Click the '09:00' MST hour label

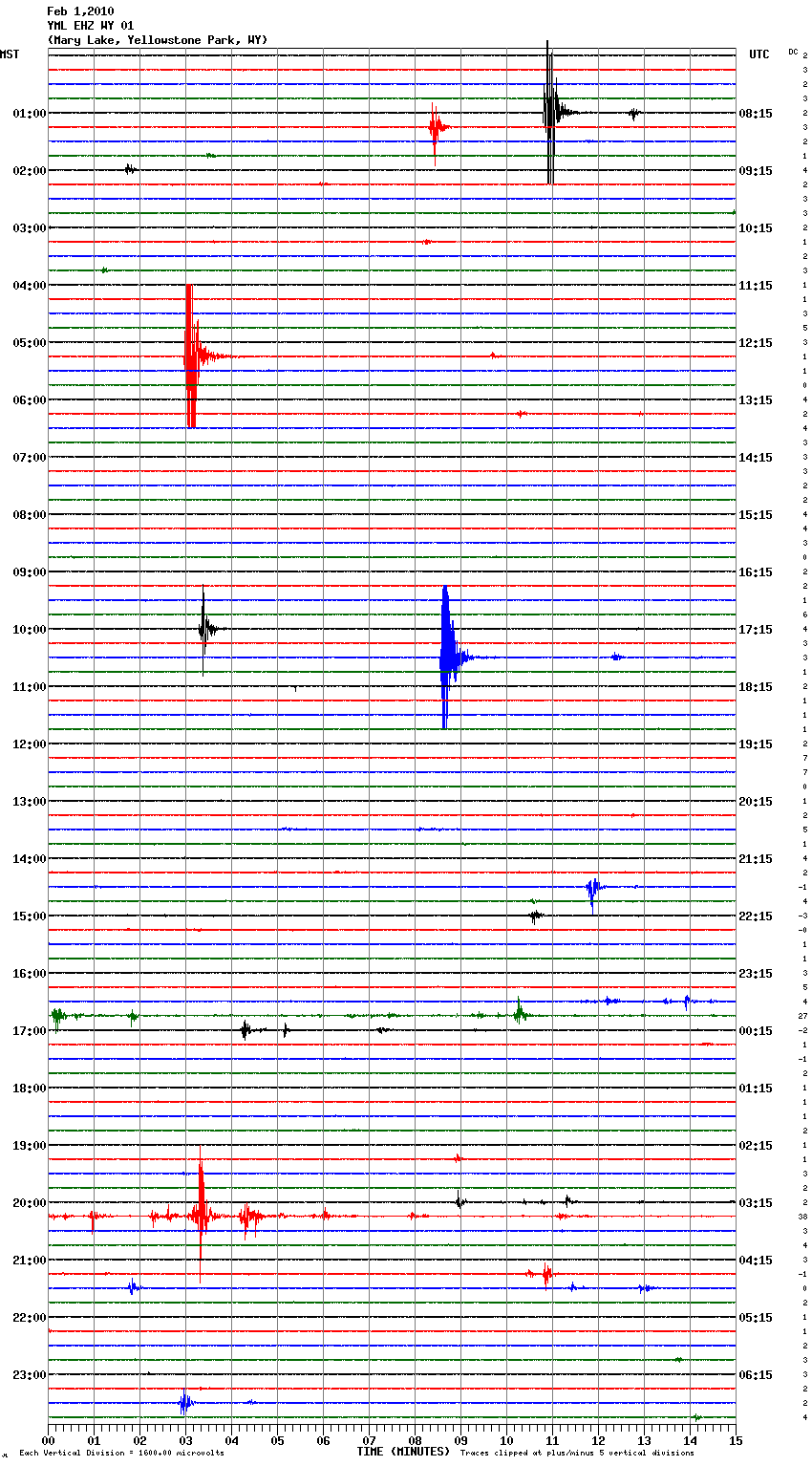[29, 571]
